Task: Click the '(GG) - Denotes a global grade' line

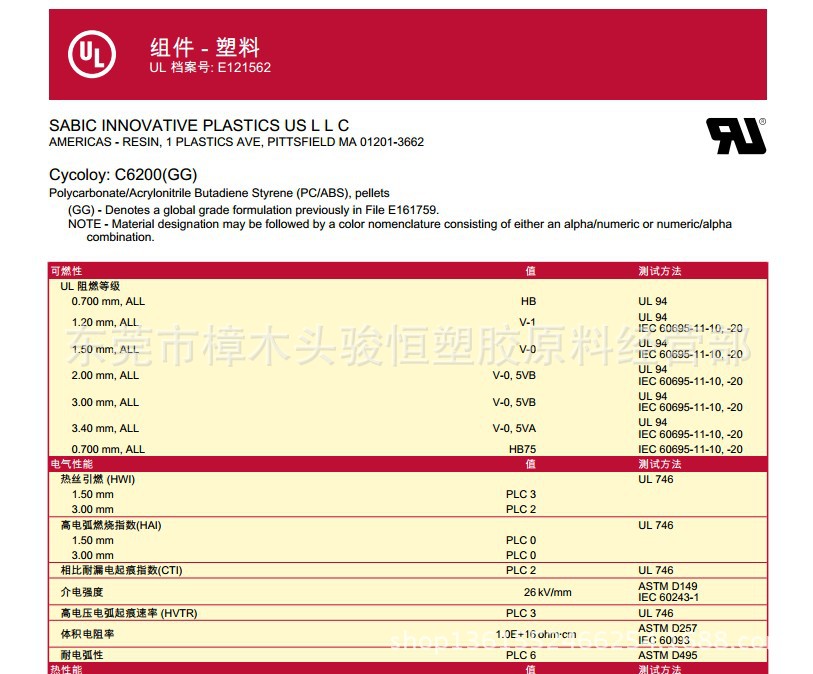Action: pos(254,210)
